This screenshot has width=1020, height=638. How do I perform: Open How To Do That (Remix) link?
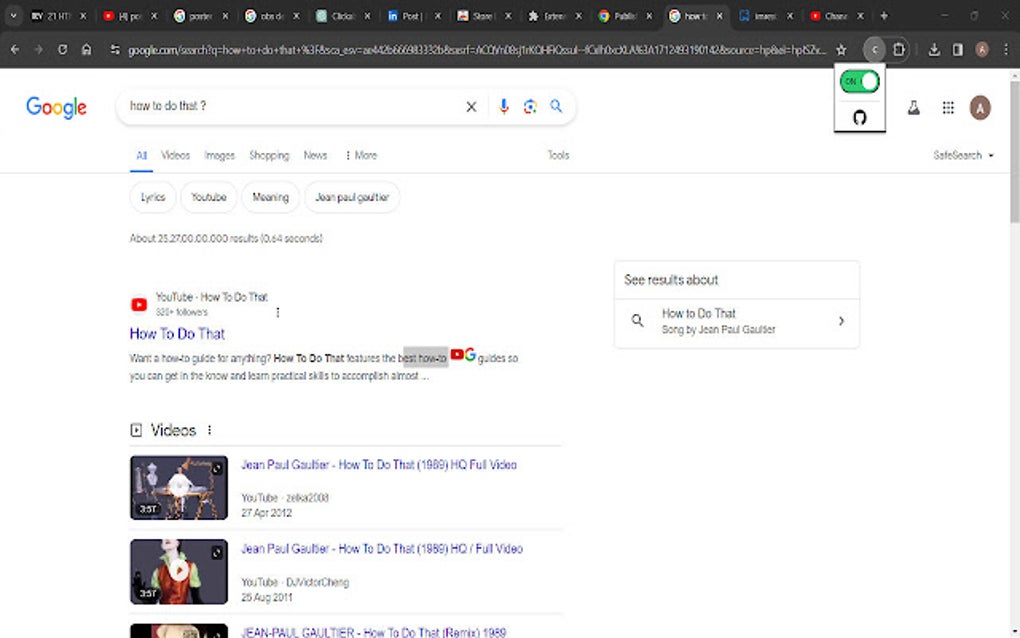pos(373,632)
